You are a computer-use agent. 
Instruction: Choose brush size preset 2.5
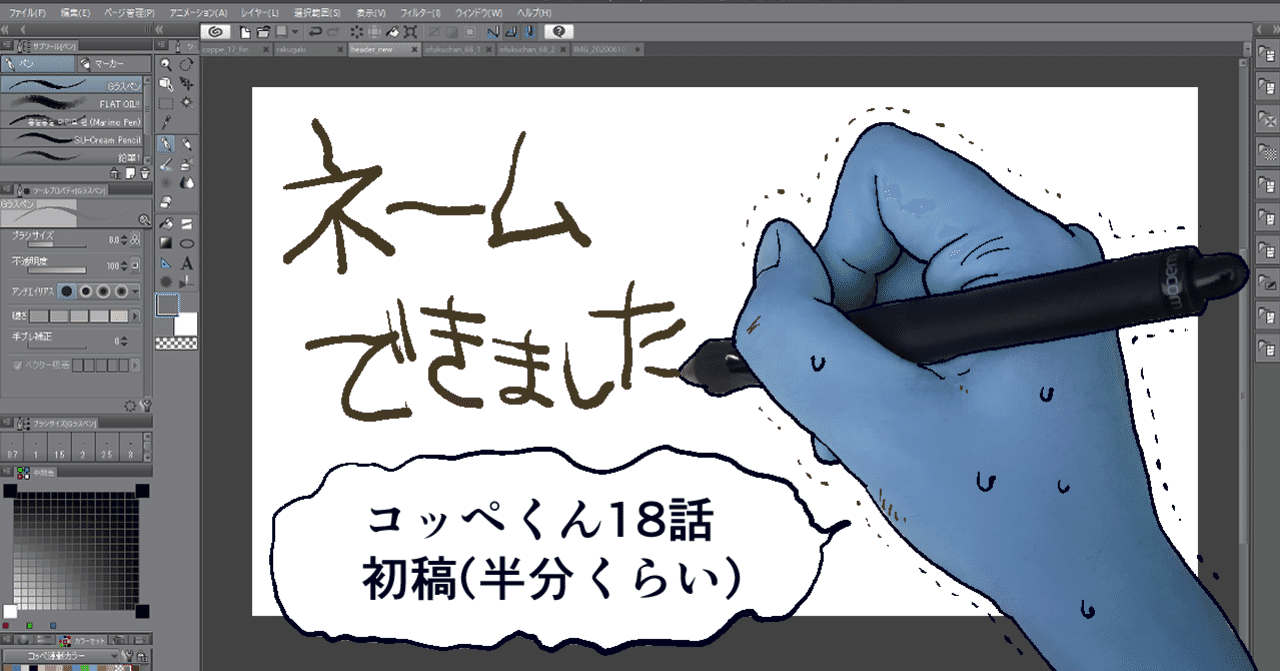click(106, 448)
